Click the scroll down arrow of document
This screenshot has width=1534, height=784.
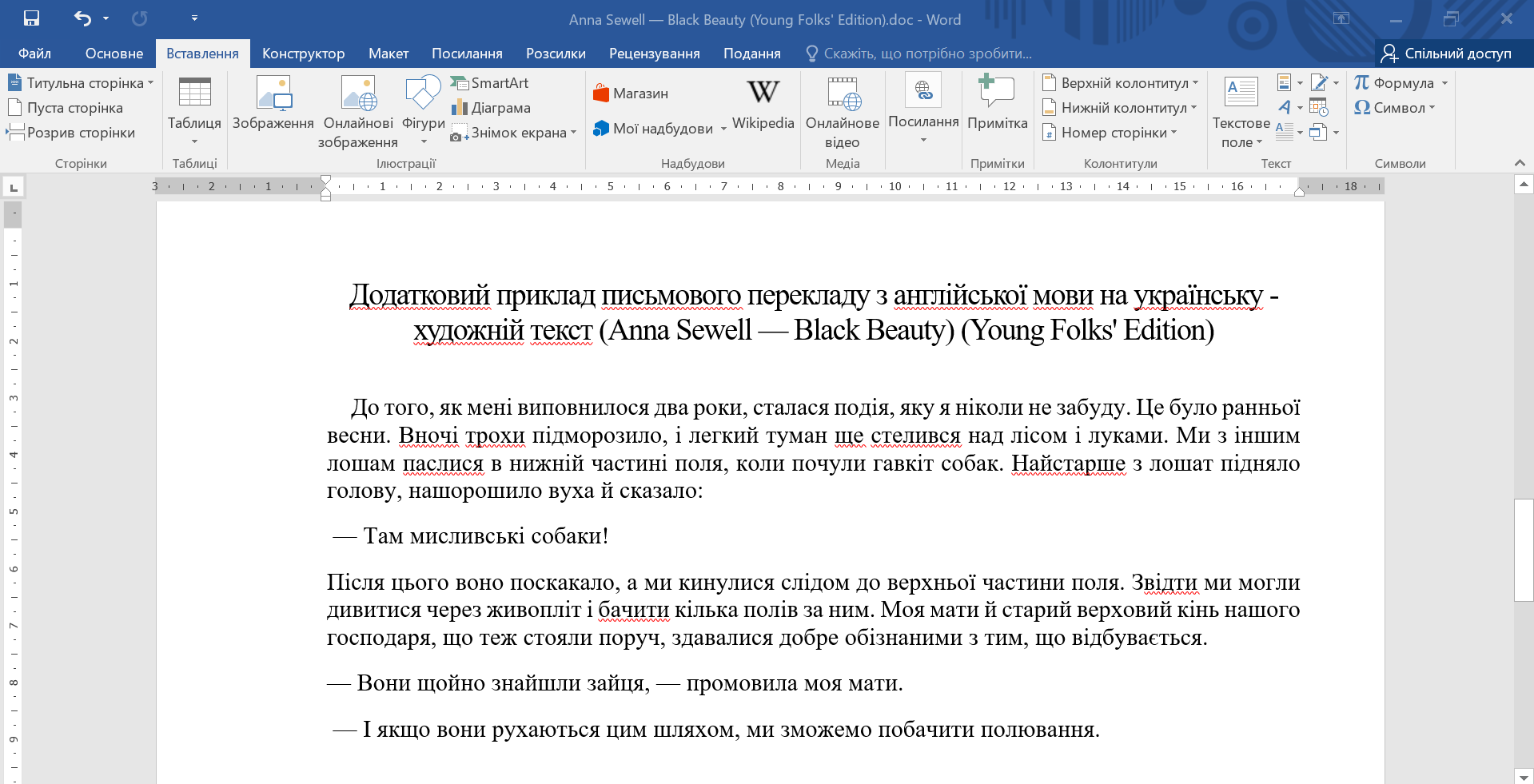click(1524, 776)
